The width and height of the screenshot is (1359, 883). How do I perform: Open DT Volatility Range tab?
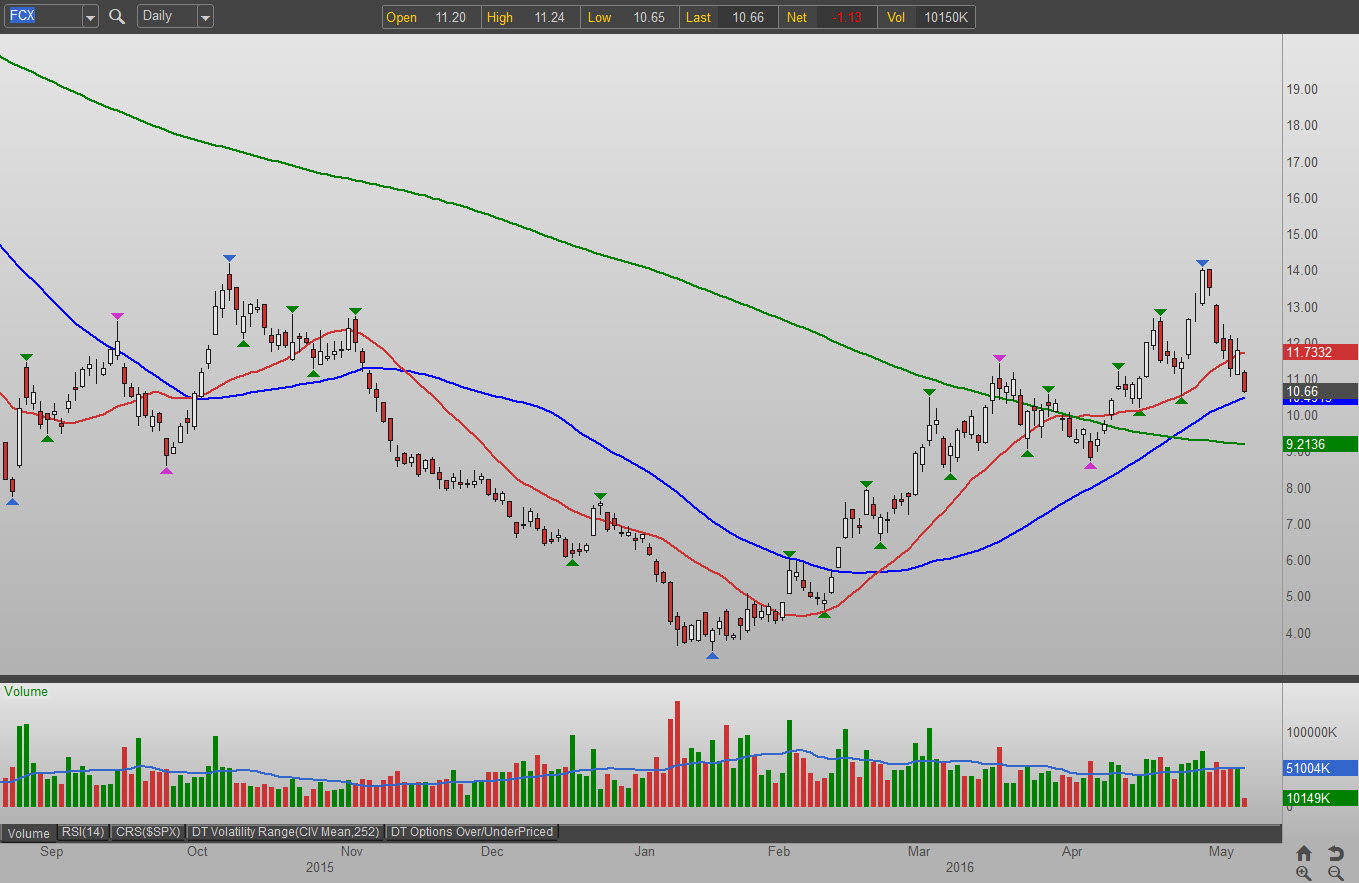pyautogui.click(x=286, y=832)
